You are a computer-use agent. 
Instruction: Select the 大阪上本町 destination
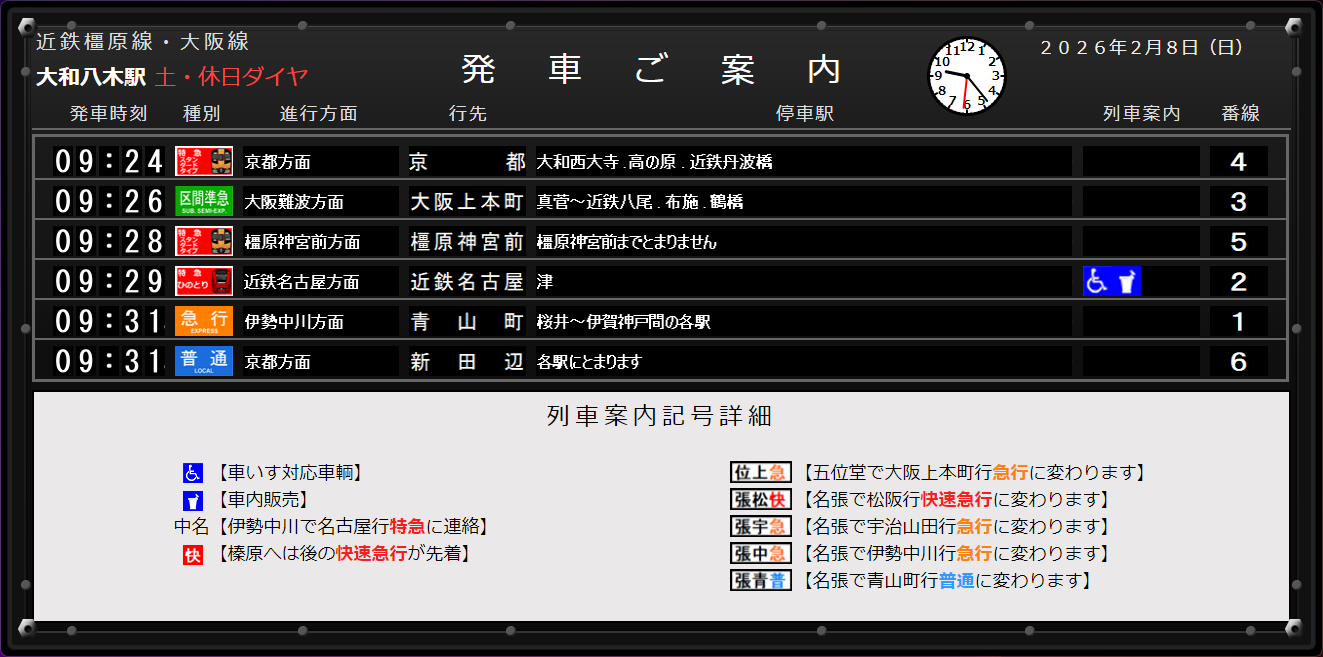click(x=467, y=202)
